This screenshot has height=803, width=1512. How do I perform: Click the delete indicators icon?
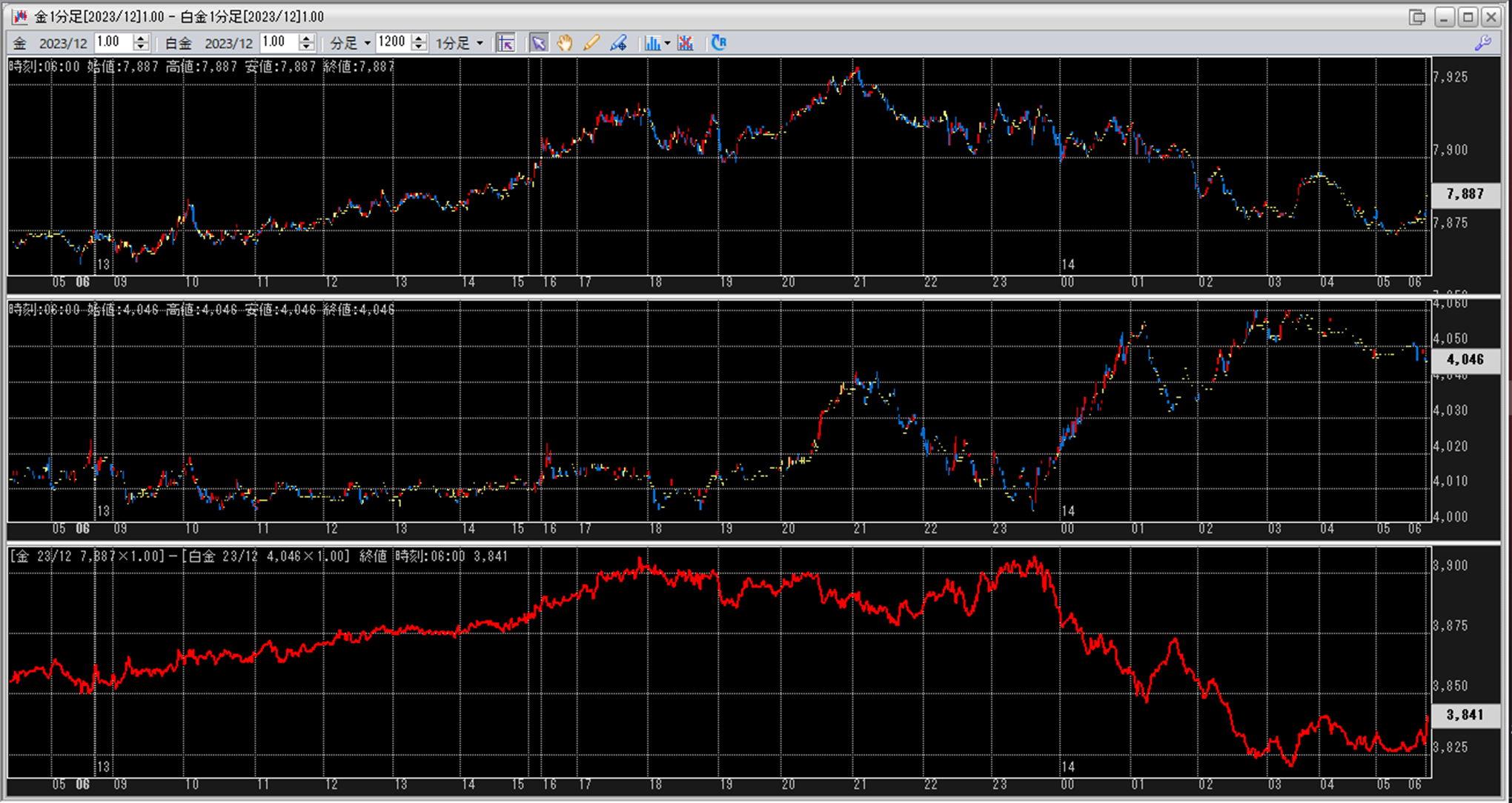point(686,43)
